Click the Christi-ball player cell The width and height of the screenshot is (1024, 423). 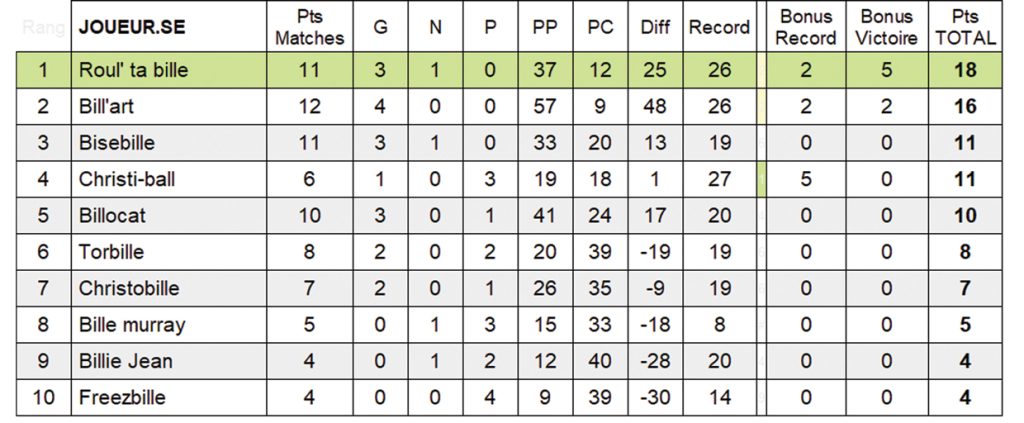pyautogui.click(x=168, y=180)
